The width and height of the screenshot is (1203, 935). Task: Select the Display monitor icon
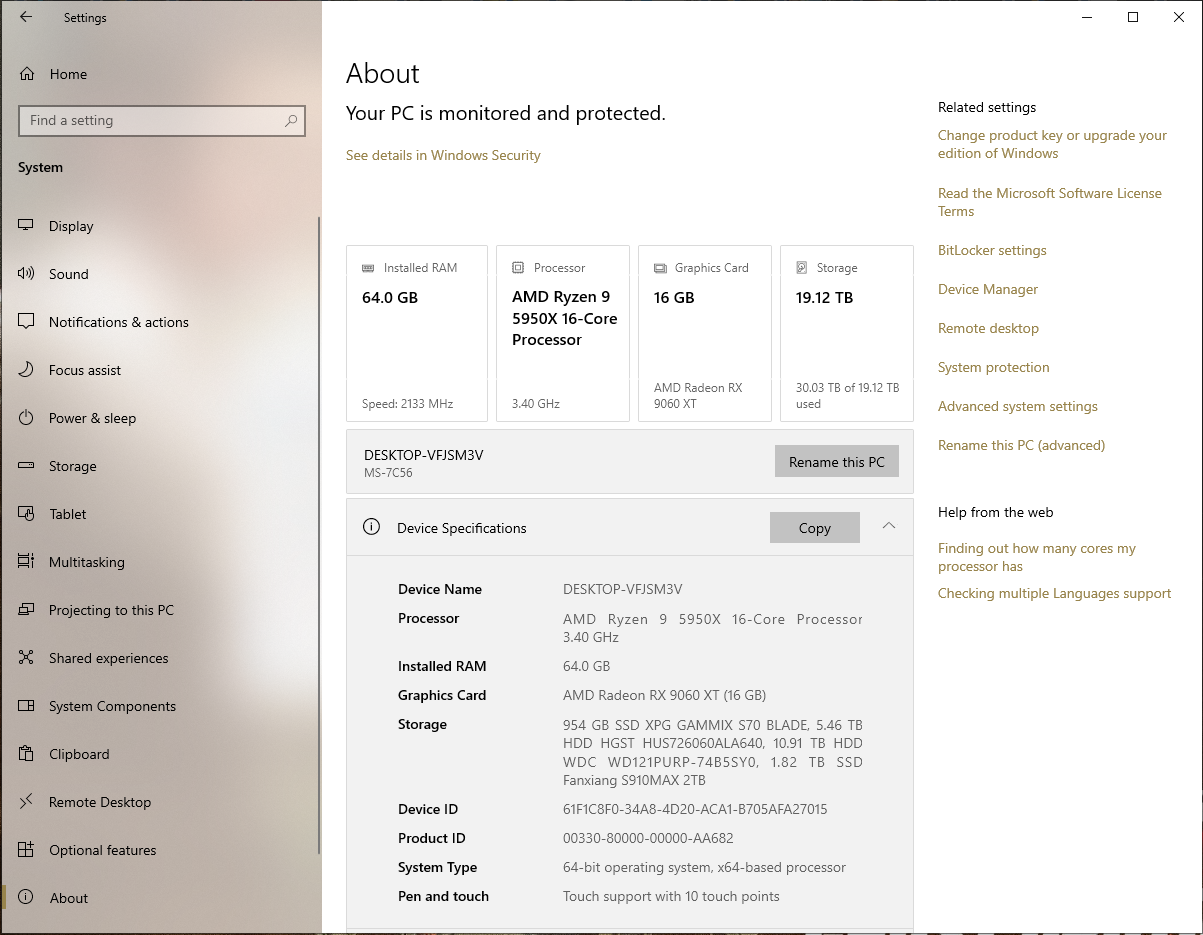click(27, 226)
